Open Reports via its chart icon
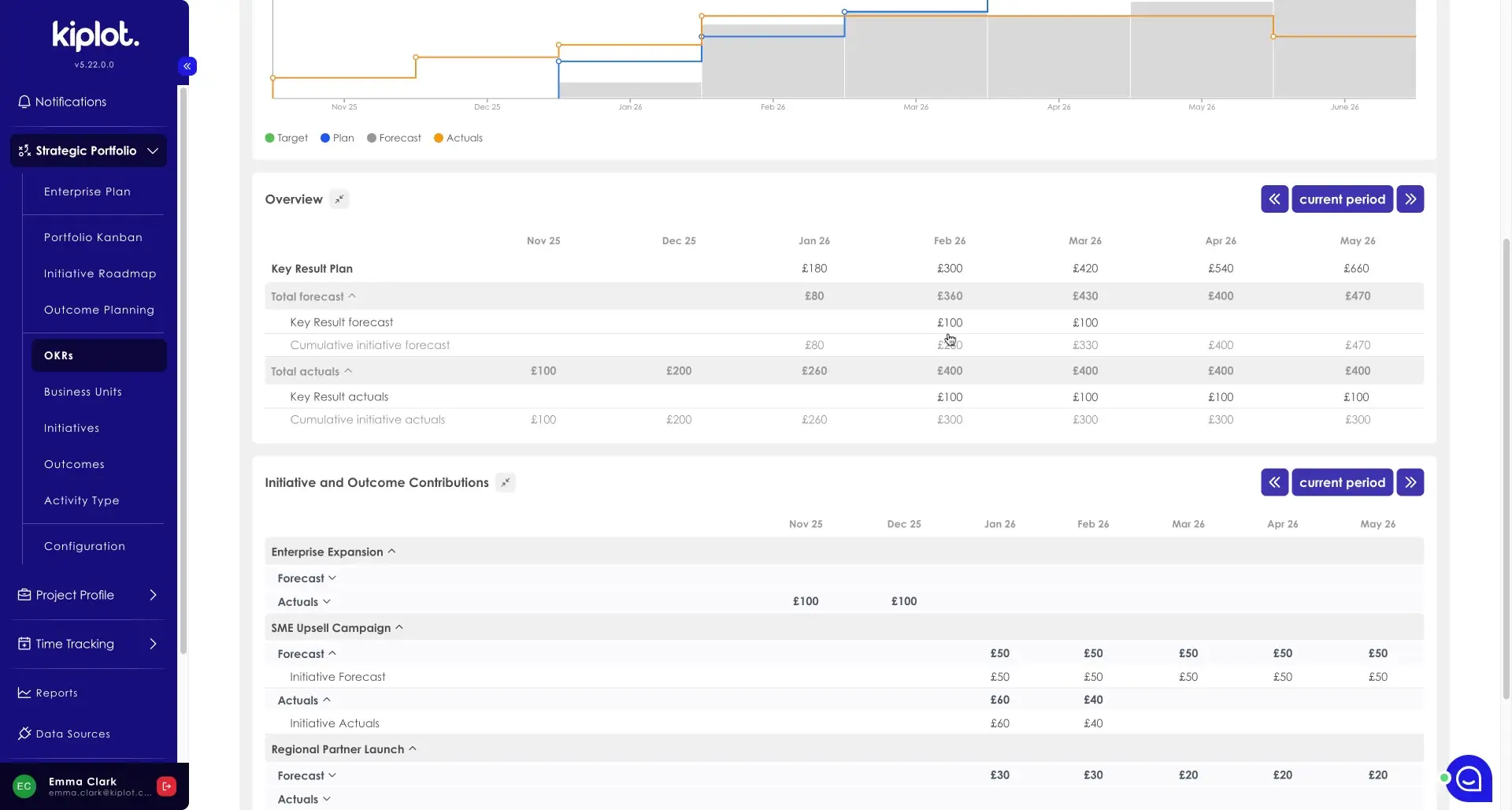 23,693
